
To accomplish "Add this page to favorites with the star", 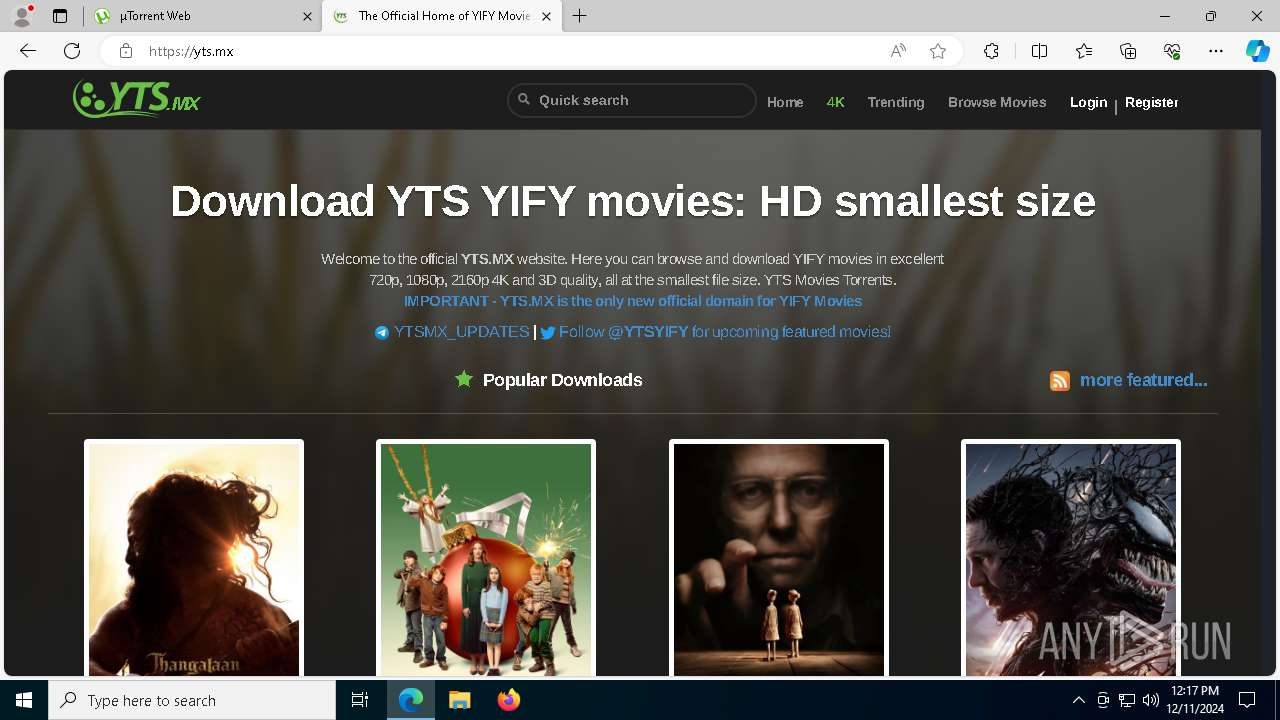I will (x=938, y=51).
